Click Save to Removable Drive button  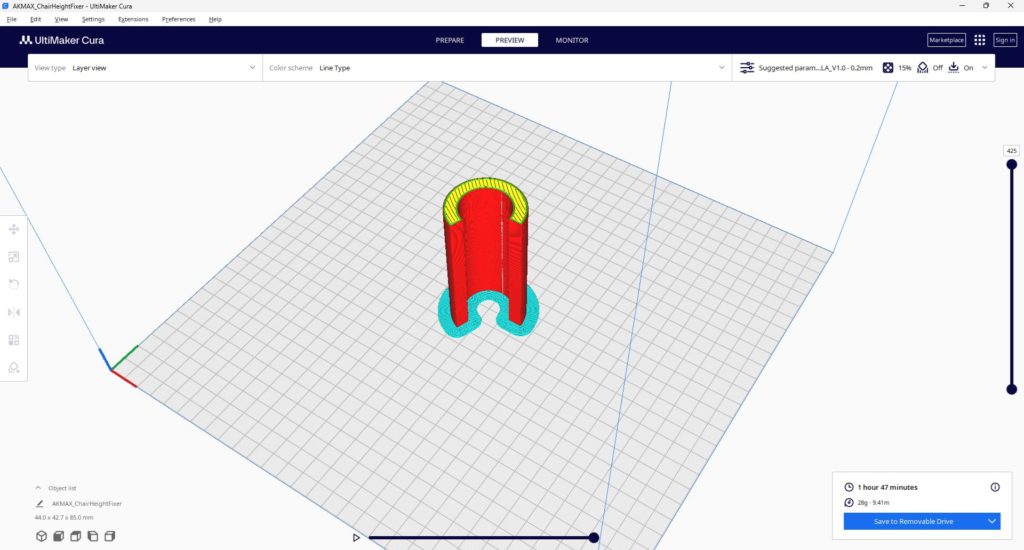912,521
